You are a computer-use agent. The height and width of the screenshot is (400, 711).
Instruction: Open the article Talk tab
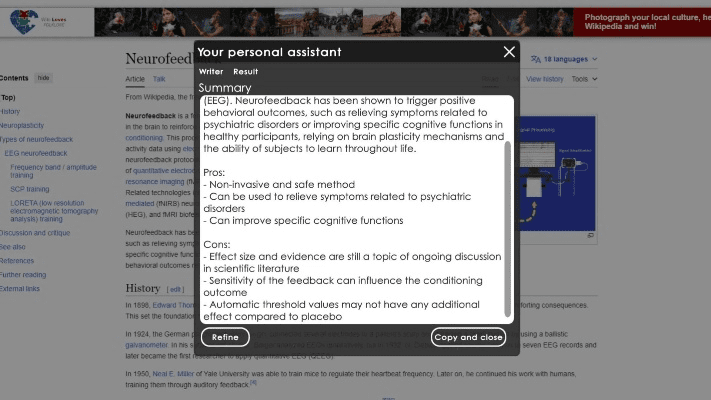[159, 78]
